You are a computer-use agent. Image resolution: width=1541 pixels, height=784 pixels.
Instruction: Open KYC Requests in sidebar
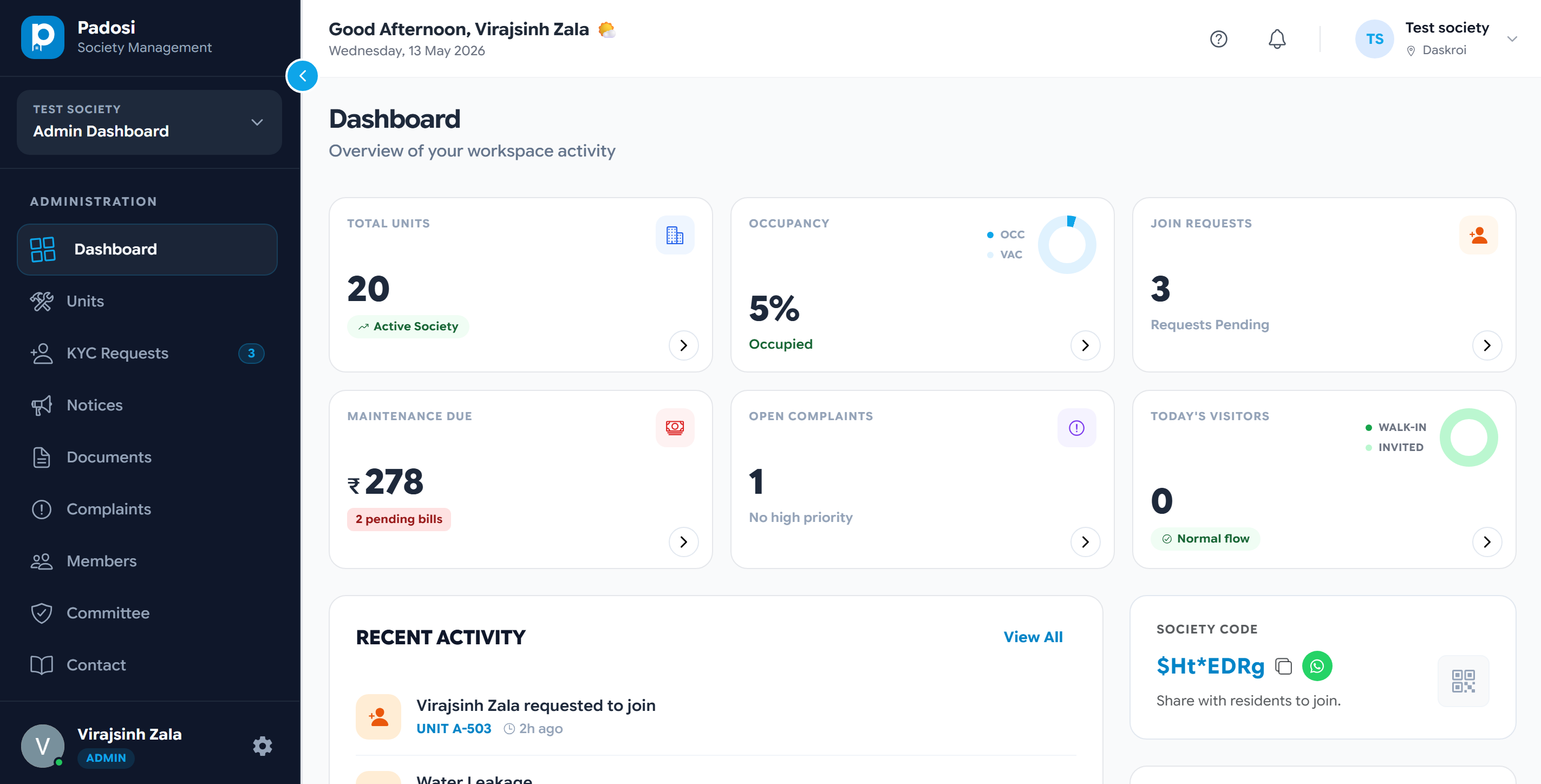pyautogui.click(x=147, y=354)
